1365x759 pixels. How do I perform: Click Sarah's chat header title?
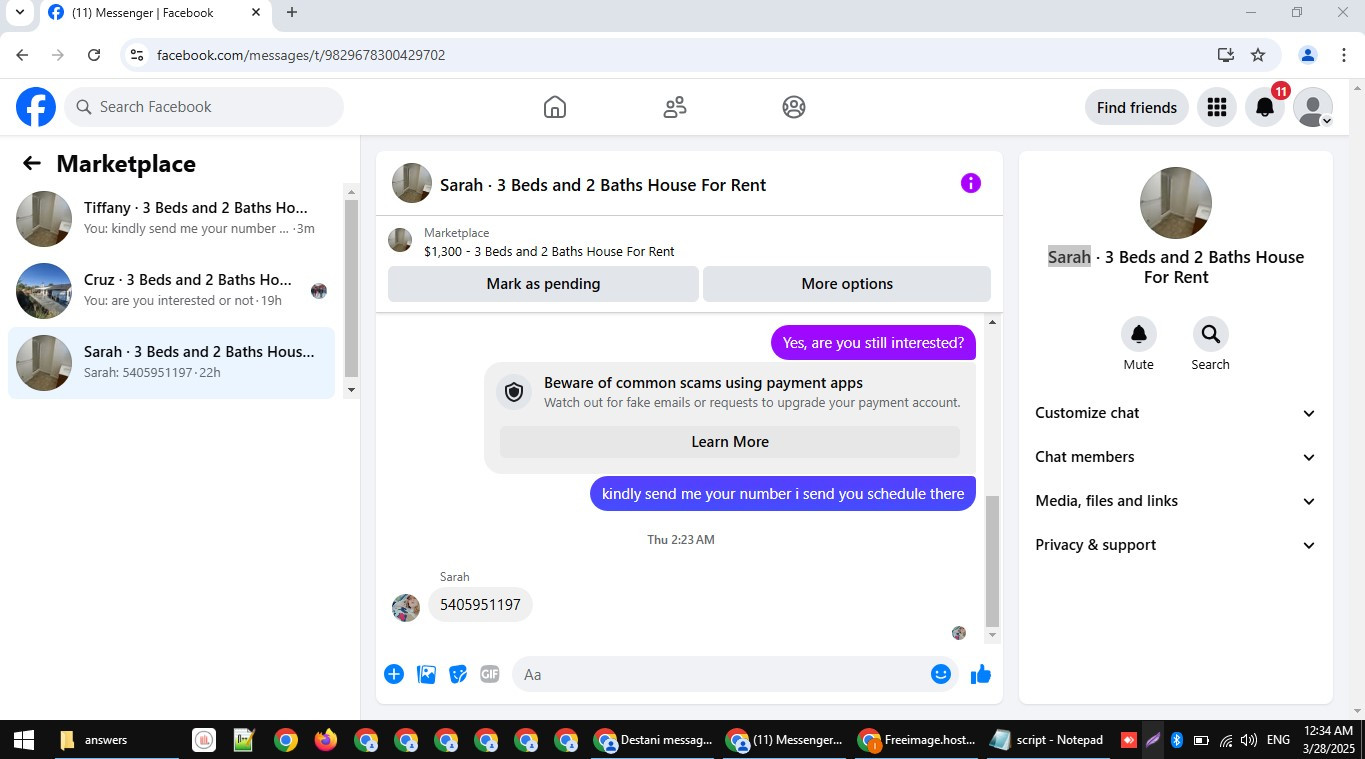coord(603,185)
